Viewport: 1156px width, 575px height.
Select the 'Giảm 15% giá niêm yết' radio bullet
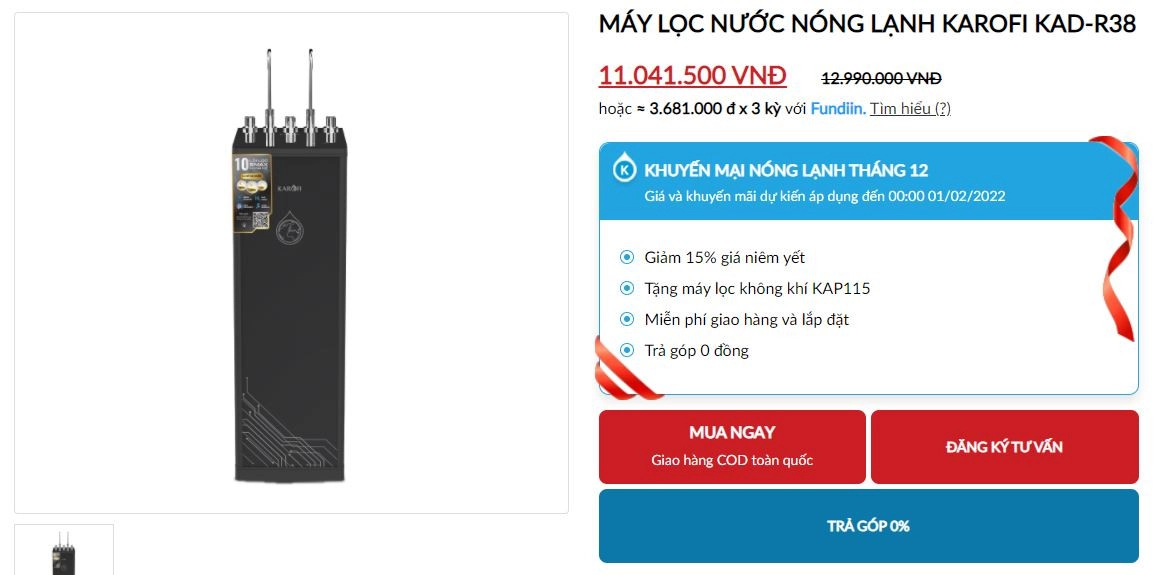click(627, 258)
